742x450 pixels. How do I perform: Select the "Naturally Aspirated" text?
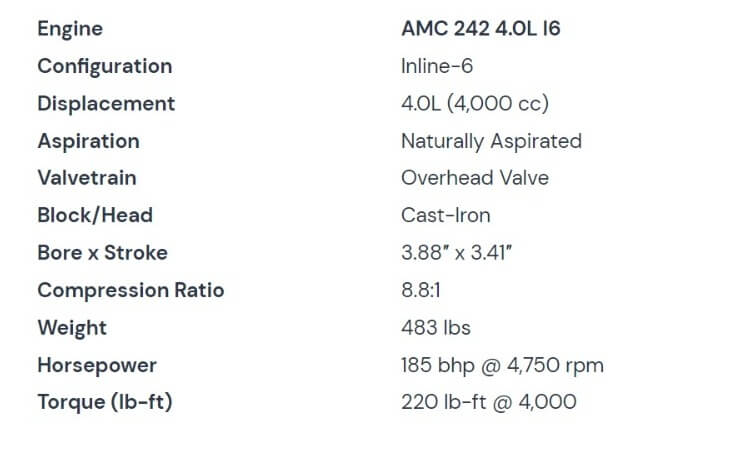[491, 141]
